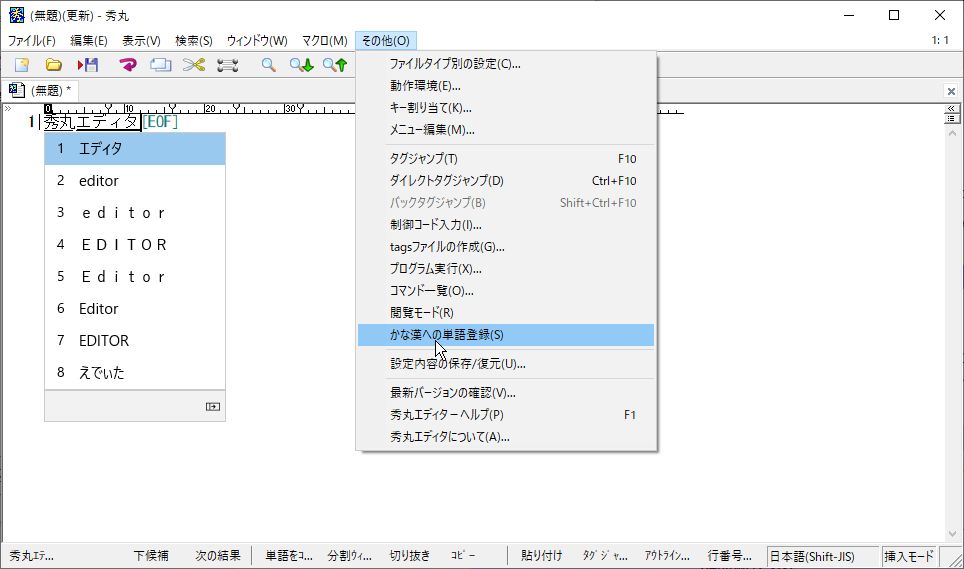
Task: Choose ダイレクトタグジャンプ(D) menu item
Action: click(x=506, y=181)
